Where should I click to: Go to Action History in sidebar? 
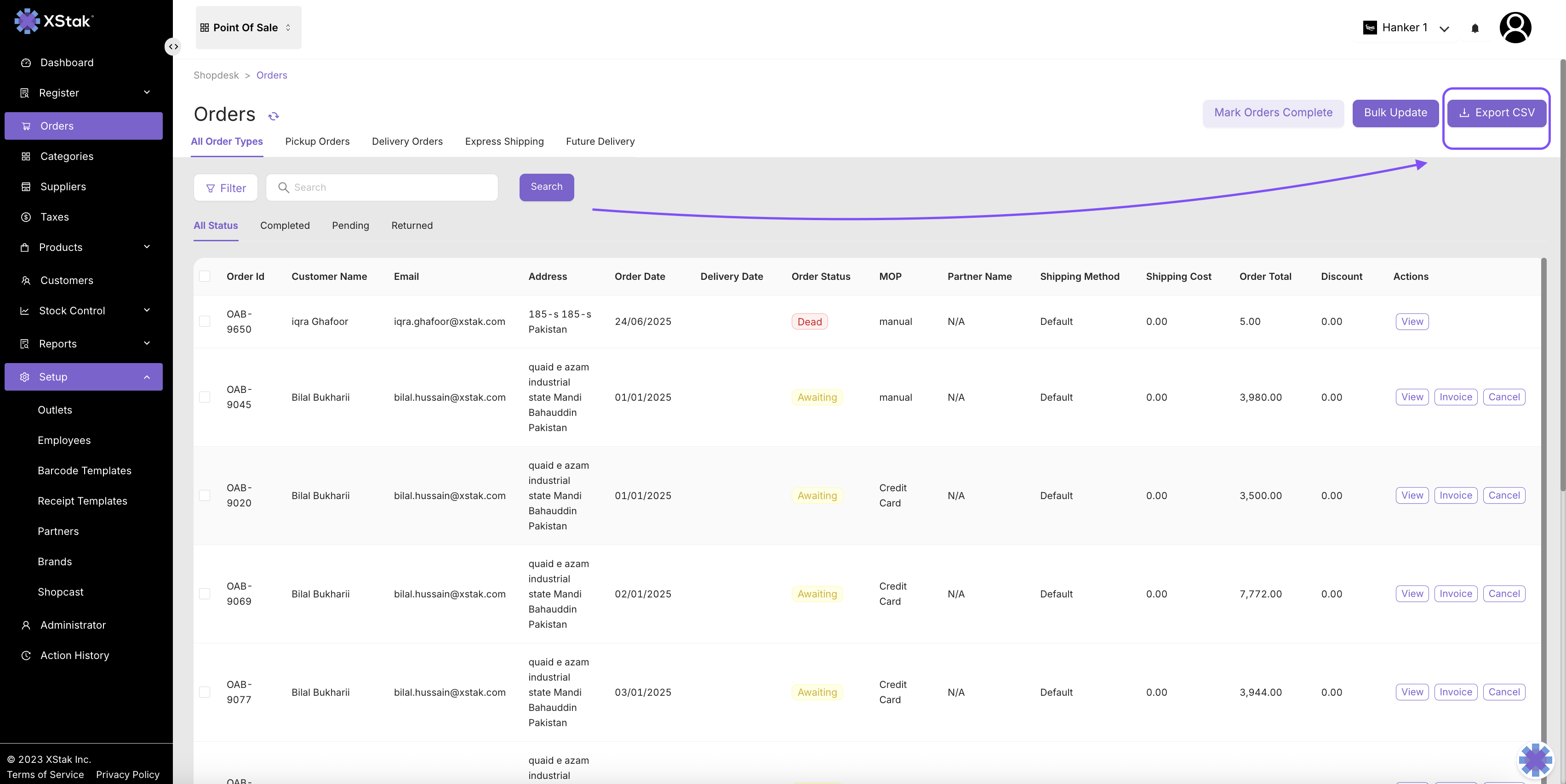click(74, 655)
